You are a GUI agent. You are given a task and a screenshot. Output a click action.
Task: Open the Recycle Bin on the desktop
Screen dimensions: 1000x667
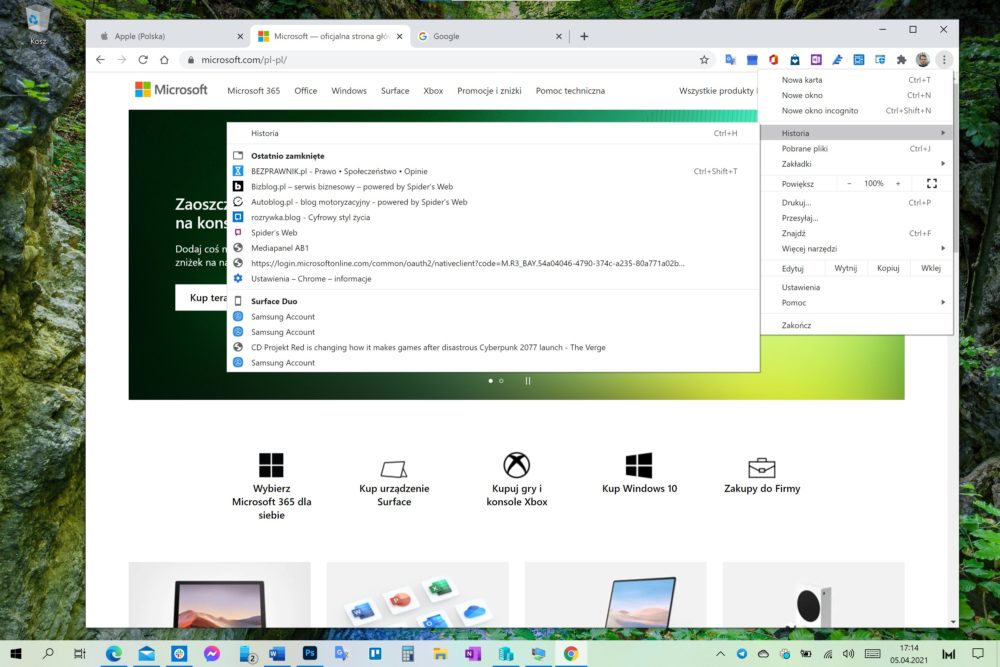pos(38,24)
